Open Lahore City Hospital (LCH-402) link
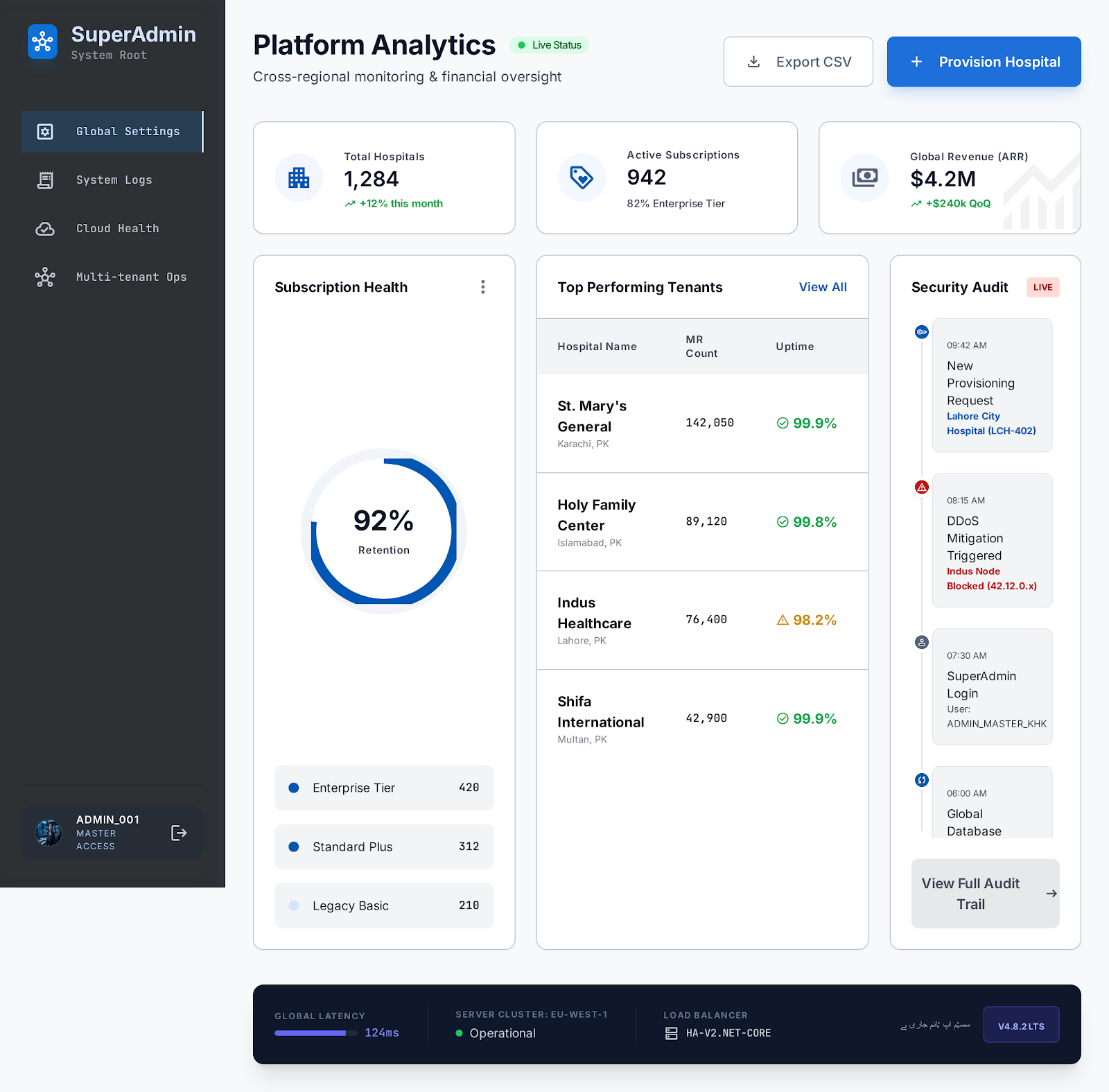 point(991,424)
